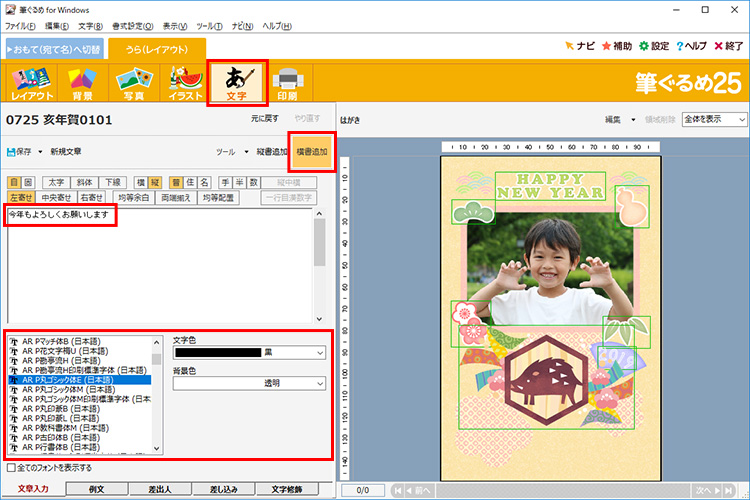Expand the 文字色 color dropdown
Viewport: 750px width, 500px height.
pos(318,353)
